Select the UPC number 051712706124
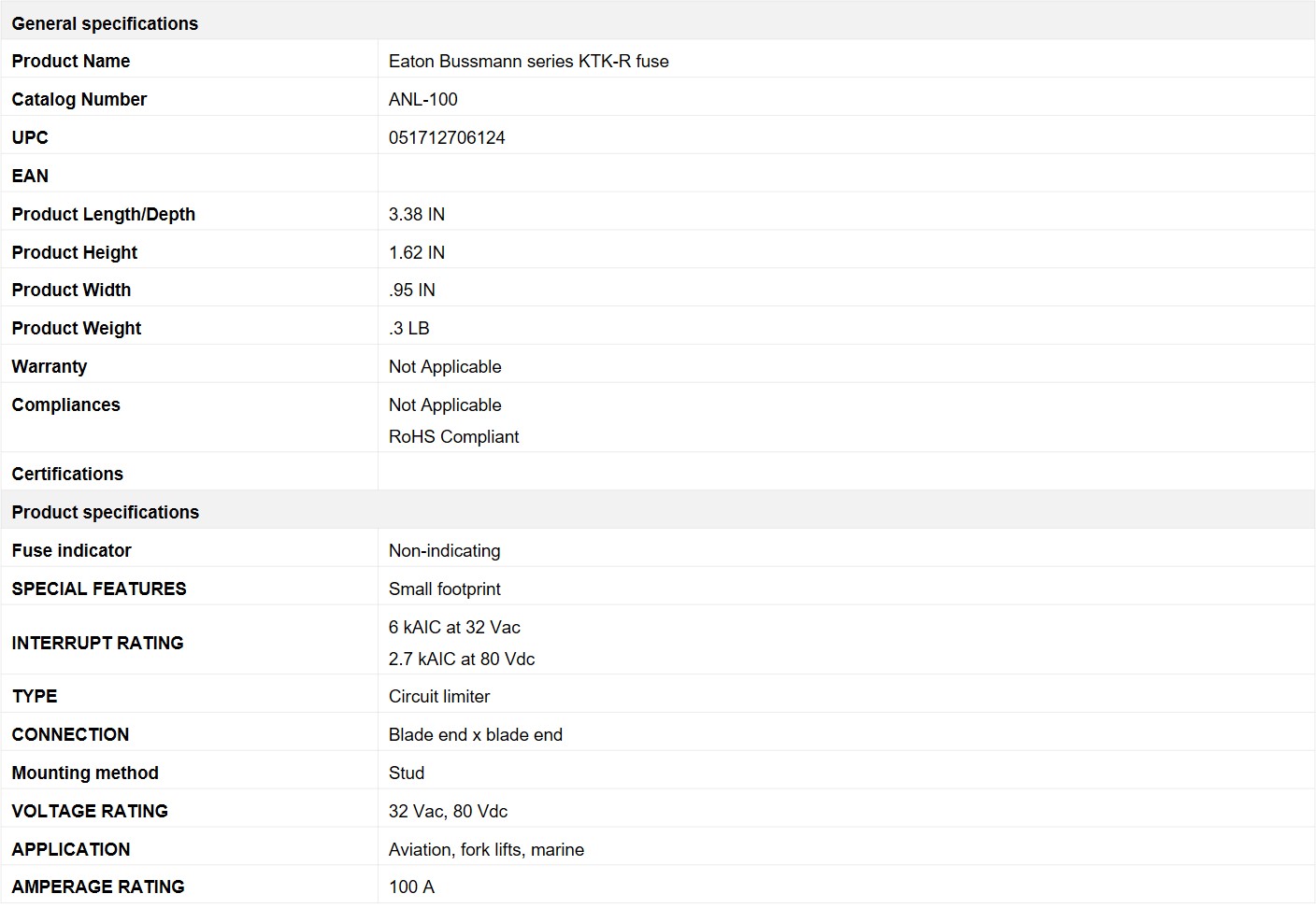This screenshot has width=1316, height=908. [447, 138]
